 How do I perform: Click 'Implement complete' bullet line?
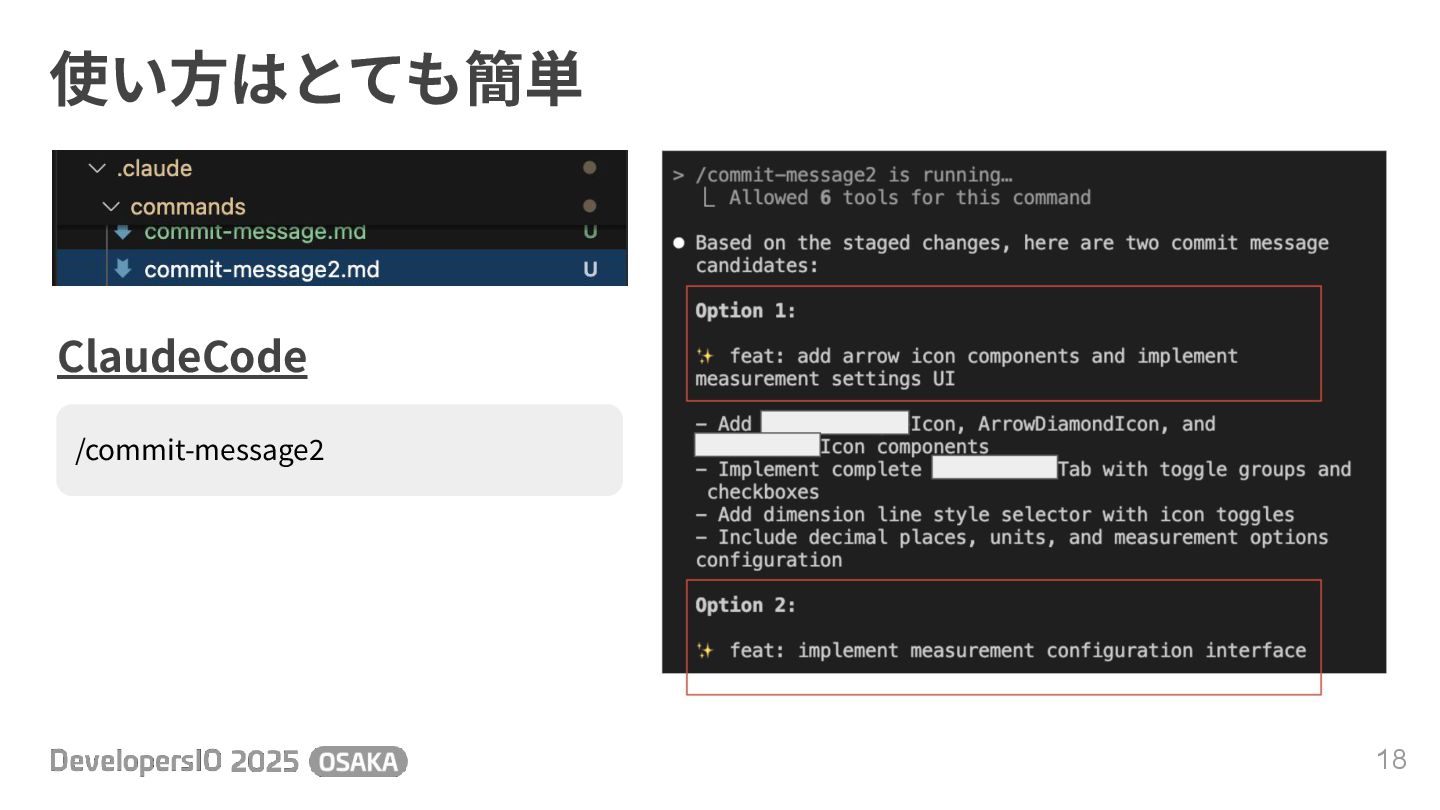tap(1023, 469)
